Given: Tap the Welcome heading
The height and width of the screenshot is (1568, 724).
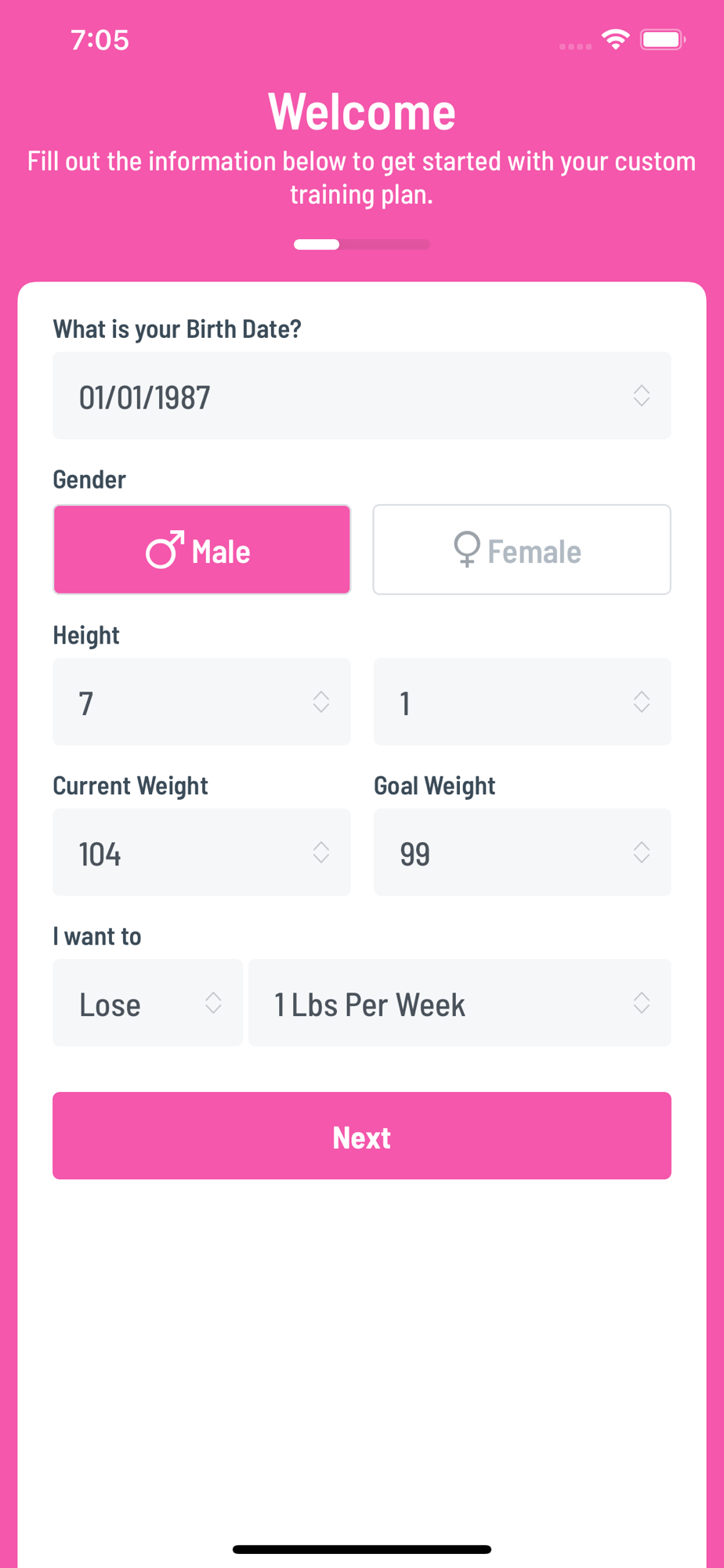Looking at the screenshot, I should [362, 111].
